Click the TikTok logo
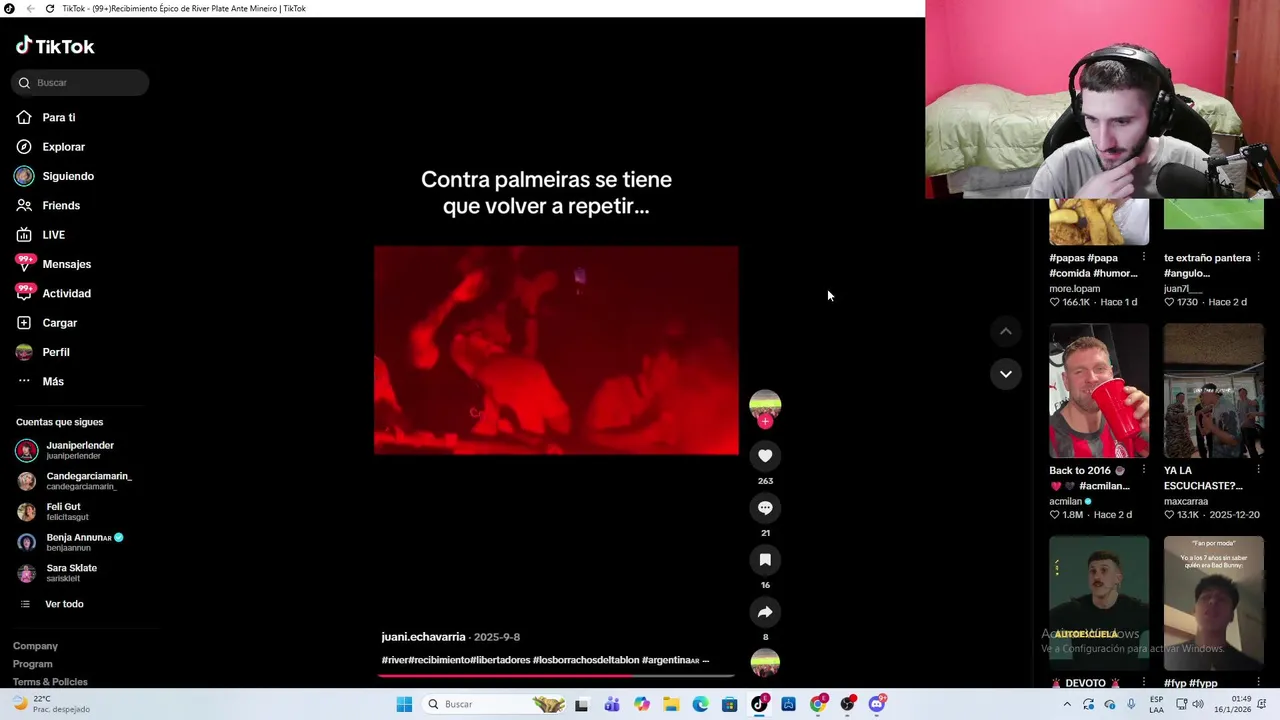The image size is (1280, 720). (55, 46)
